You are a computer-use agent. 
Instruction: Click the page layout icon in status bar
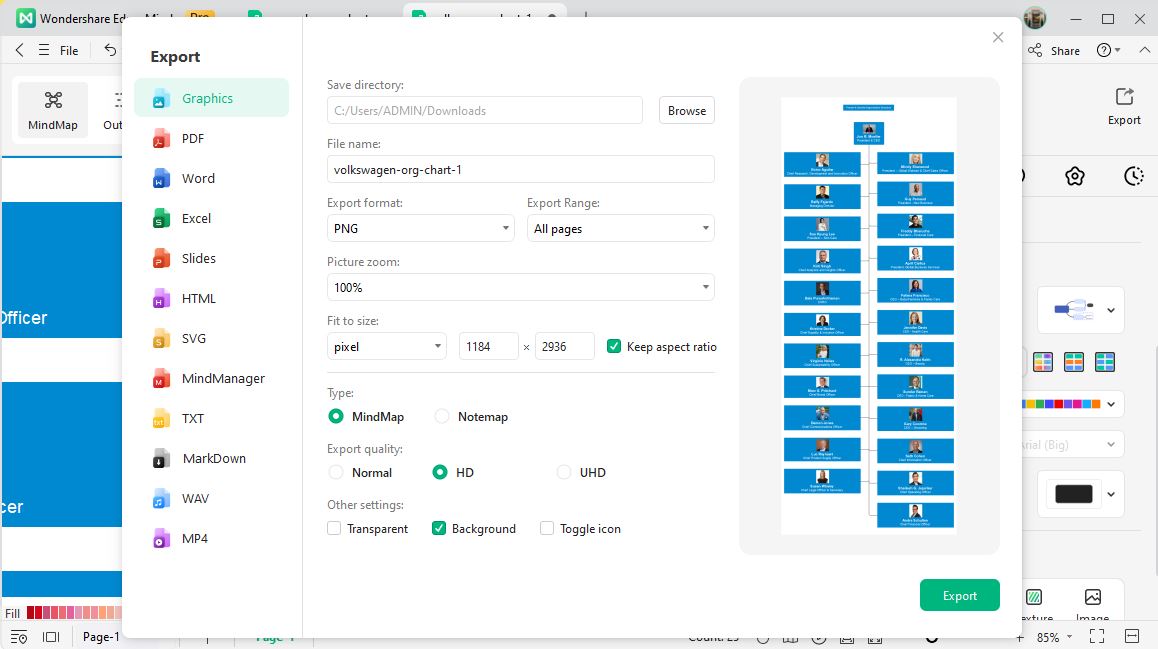coord(51,636)
